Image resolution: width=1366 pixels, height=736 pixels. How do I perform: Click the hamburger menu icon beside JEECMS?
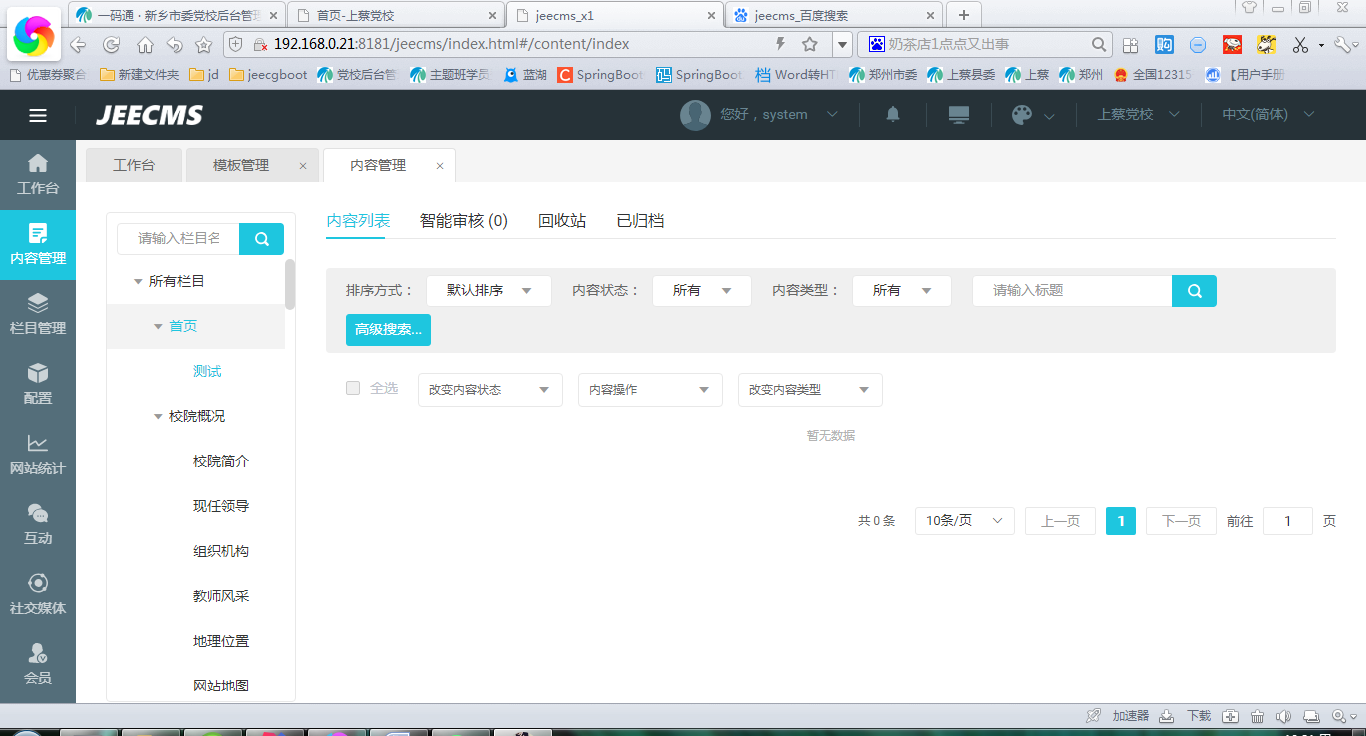click(38, 115)
